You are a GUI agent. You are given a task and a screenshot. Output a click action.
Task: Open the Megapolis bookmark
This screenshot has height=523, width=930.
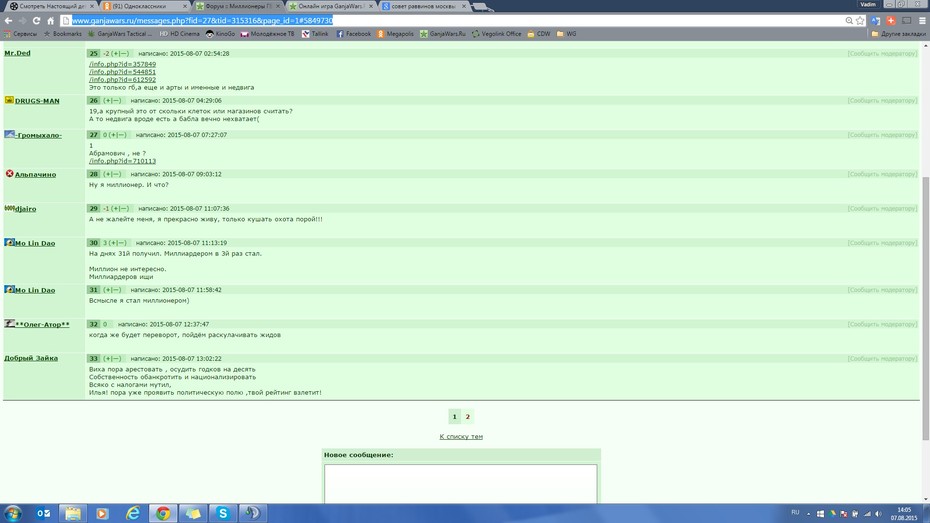pos(395,34)
